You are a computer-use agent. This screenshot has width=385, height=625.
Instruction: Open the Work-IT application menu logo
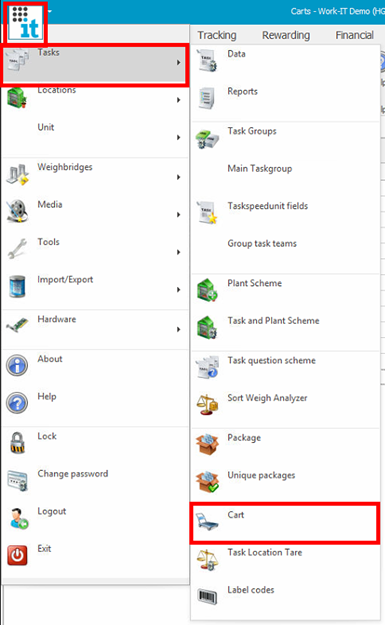pos(25,23)
